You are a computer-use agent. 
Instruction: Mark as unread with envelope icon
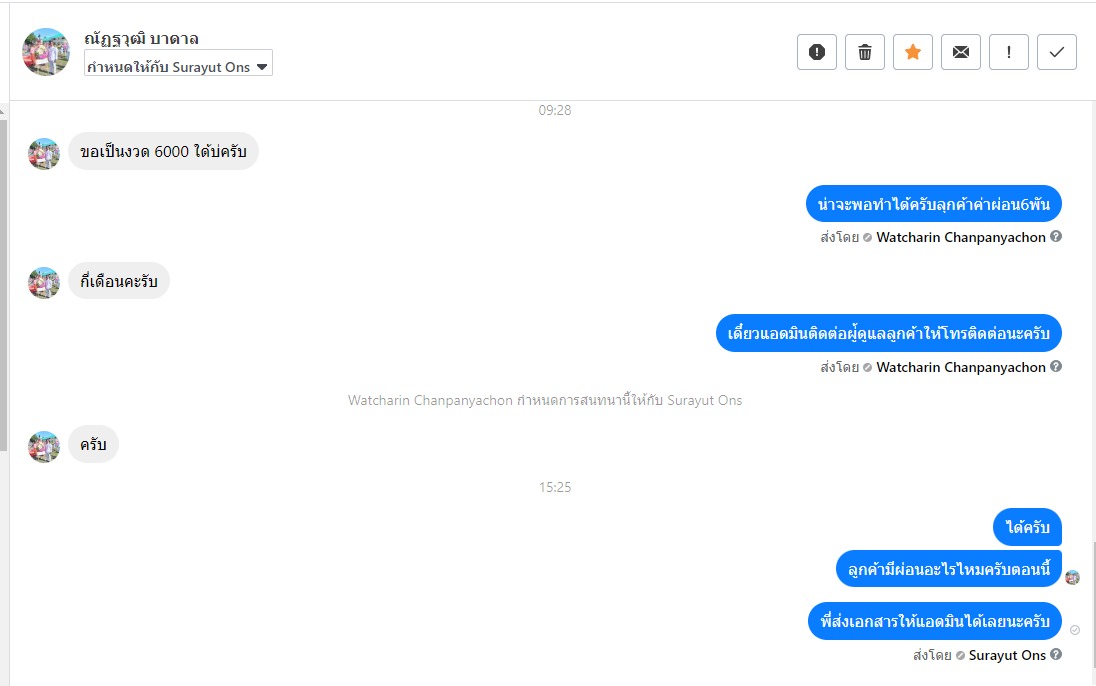[x=961, y=52]
